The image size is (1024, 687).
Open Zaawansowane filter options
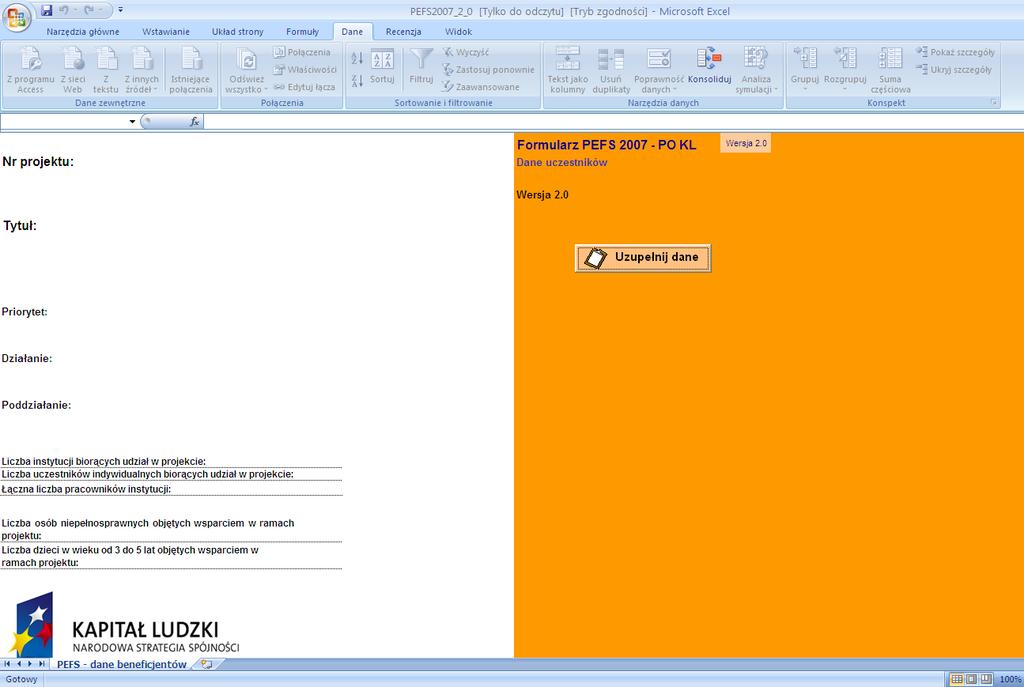tap(481, 87)
